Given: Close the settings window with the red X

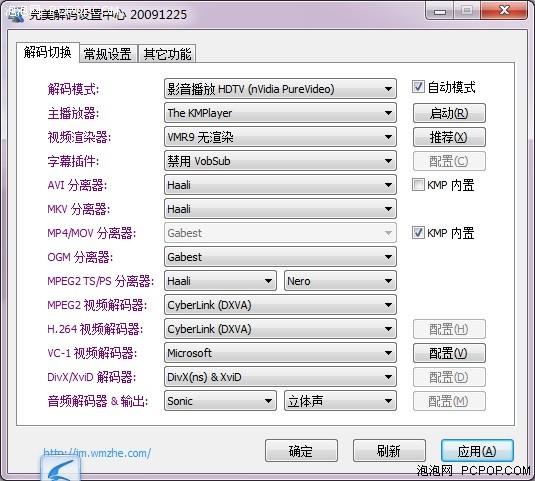Looking at the screenshot, I should (x=504, y=11).
